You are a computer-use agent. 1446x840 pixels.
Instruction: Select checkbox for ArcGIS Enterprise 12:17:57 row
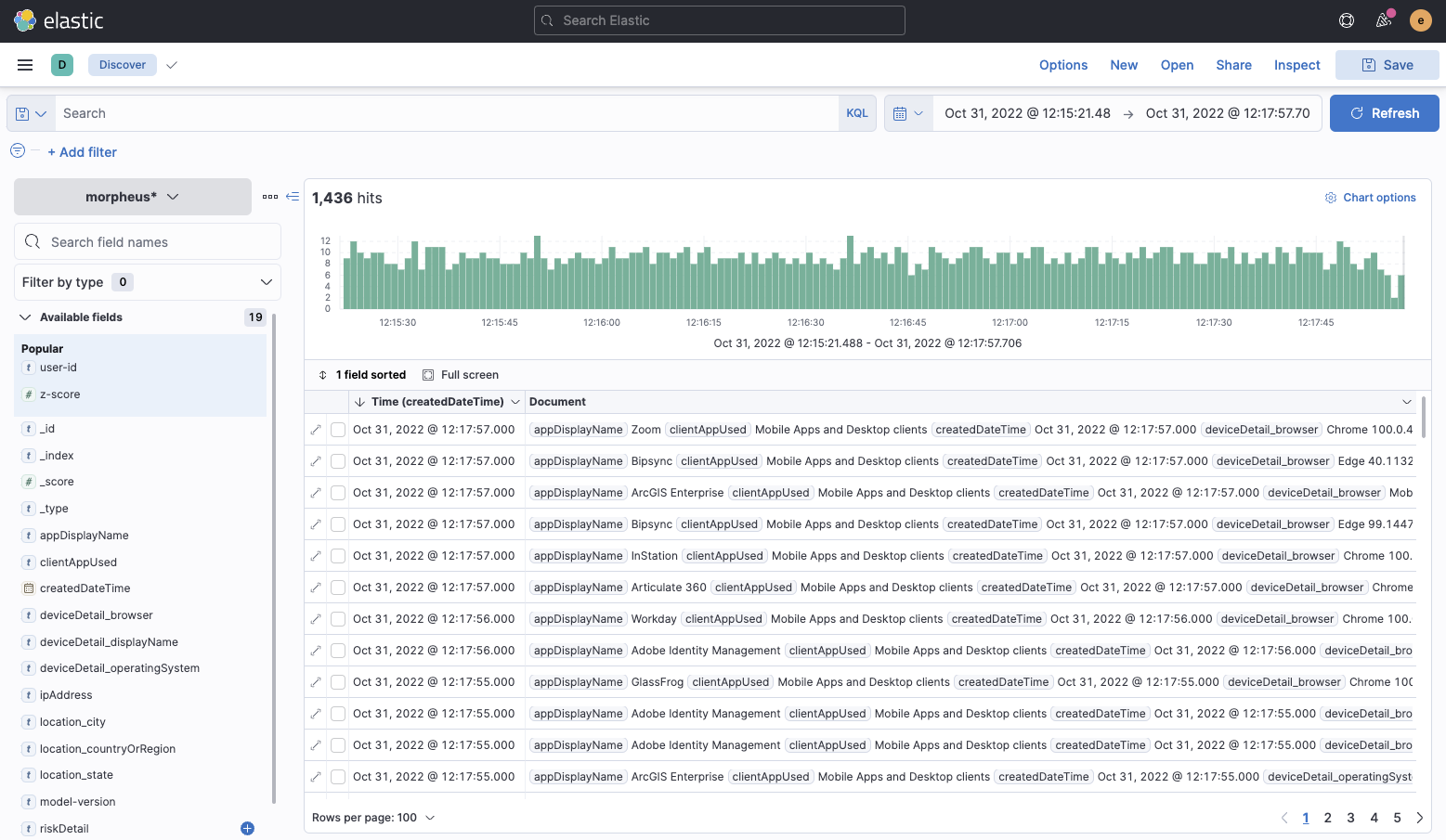pyautogui.click(x=338, y=493)
